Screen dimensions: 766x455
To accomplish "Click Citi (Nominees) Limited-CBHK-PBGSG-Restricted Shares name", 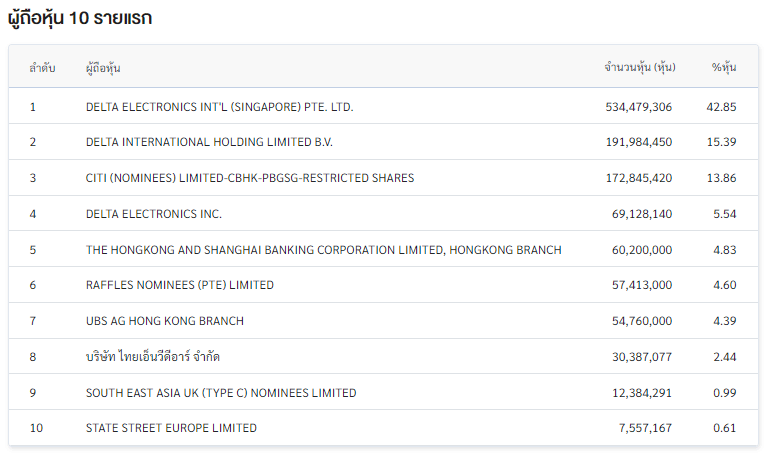I will (249, 178).
